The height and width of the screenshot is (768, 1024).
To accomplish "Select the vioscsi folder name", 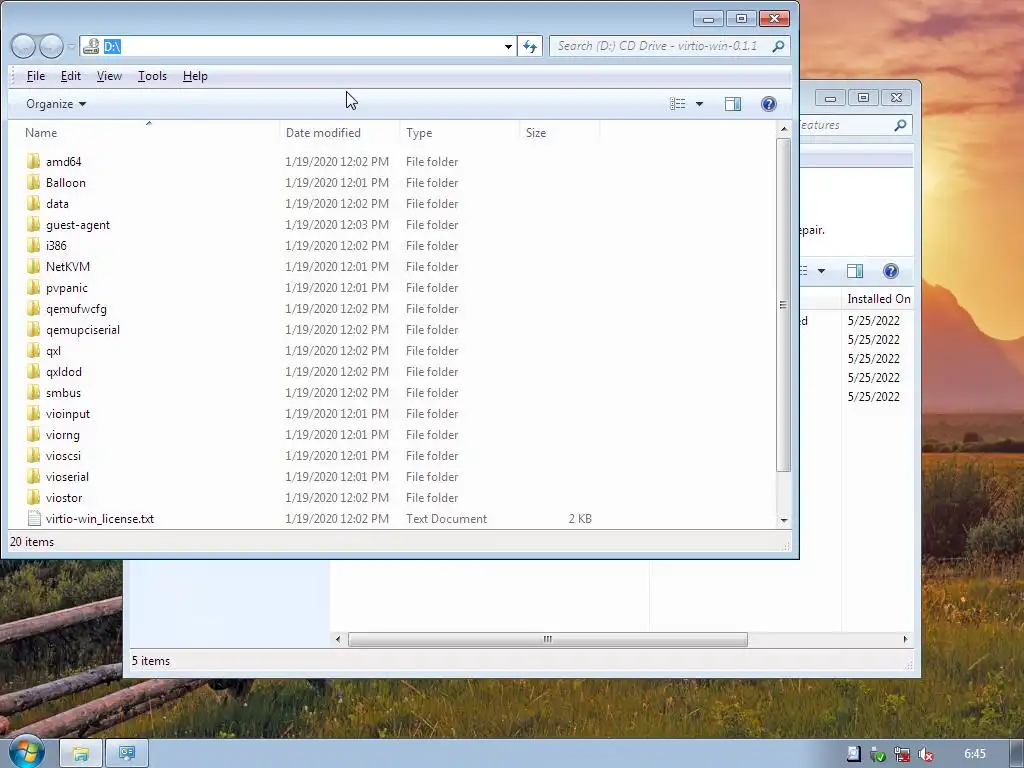I will [63, 455].
